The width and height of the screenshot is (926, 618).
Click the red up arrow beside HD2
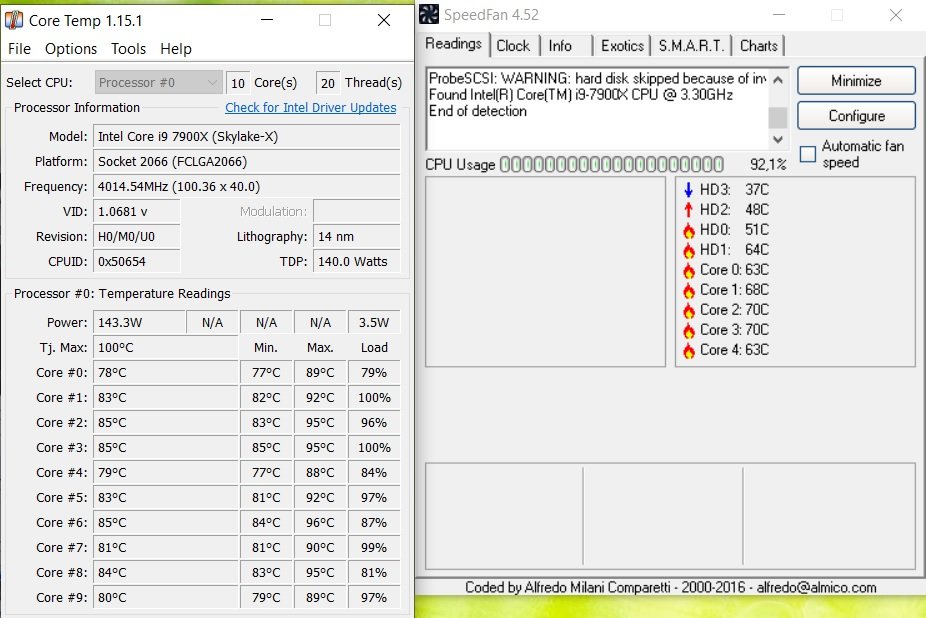pyautogui.click(x=688, y=210)
